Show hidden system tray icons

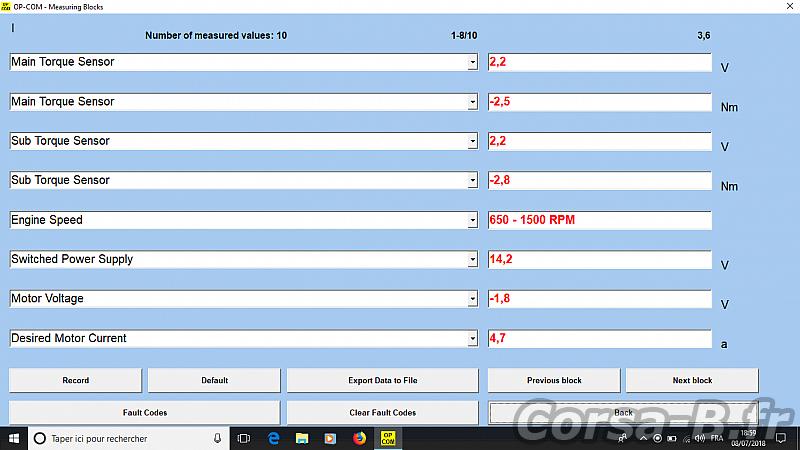coord(643,438)
